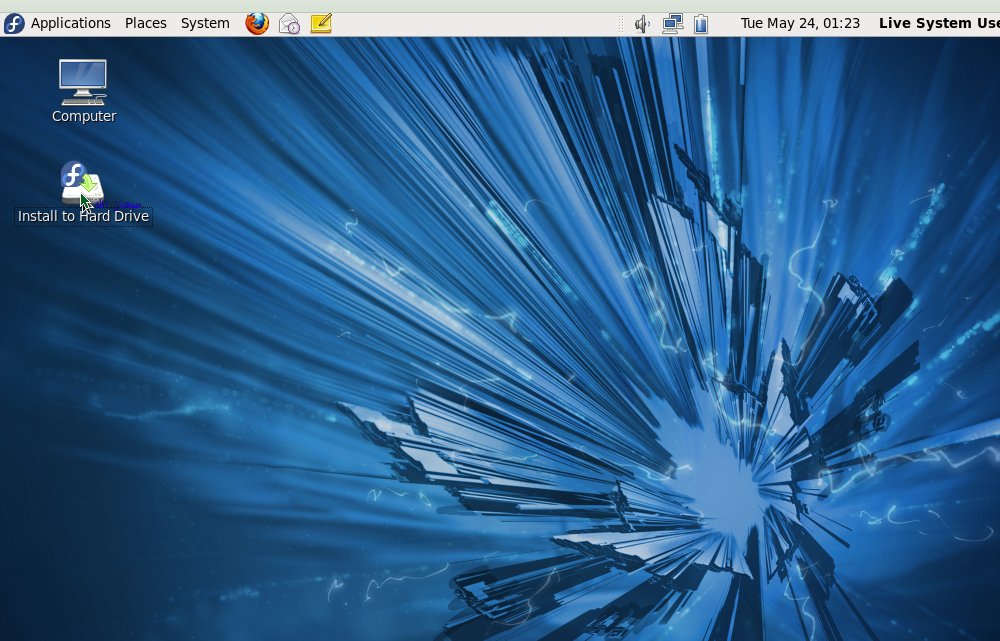Open the sticky notes launcher icon
The height and width of the screenshot is (641, 1000).
pyautogui.click(x=321, y=24)
